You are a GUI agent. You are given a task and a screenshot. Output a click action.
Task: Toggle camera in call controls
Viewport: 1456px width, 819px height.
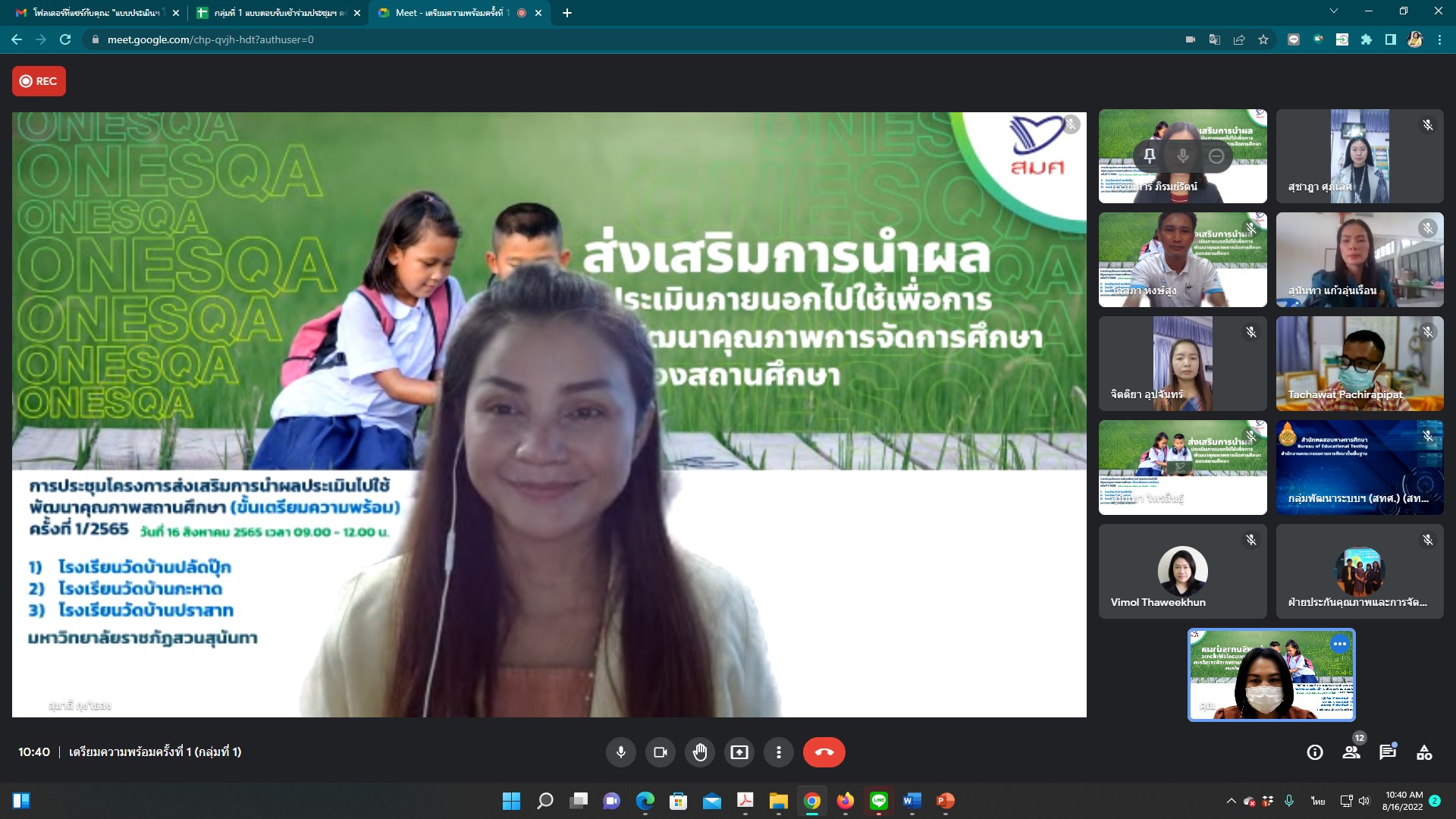(660, 752)
